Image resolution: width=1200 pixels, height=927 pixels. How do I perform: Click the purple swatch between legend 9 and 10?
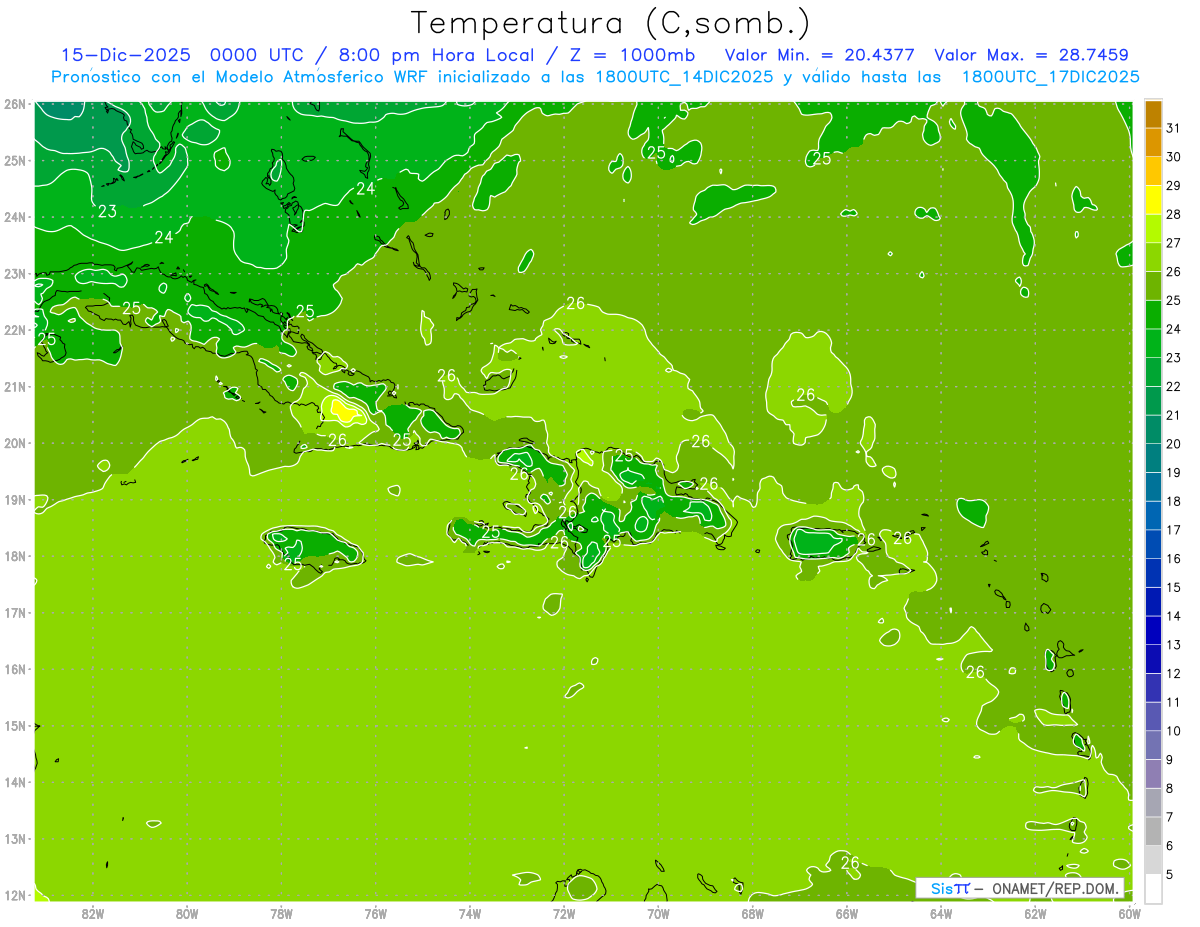tap(1153, 745)
